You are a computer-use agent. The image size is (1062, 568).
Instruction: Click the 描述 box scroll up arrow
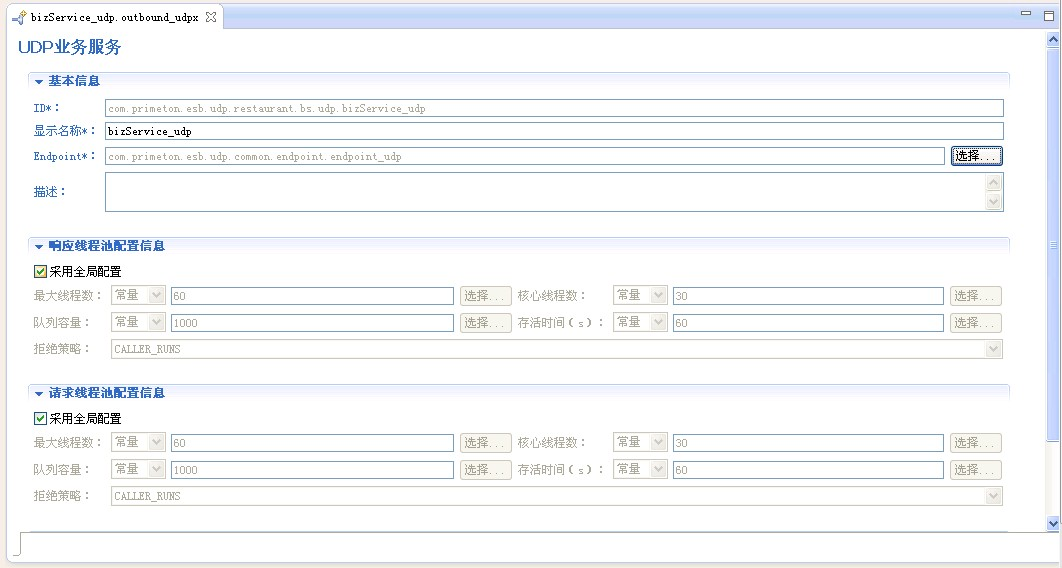pyautogui.click(x=993, y=183)
